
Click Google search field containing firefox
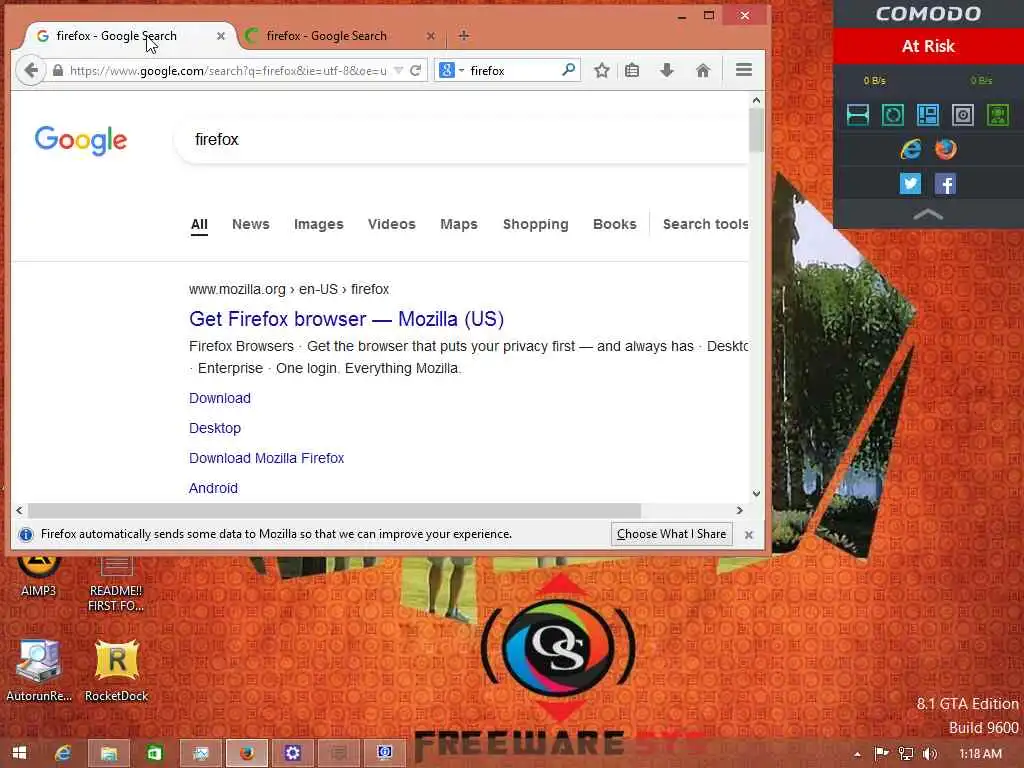460,140
